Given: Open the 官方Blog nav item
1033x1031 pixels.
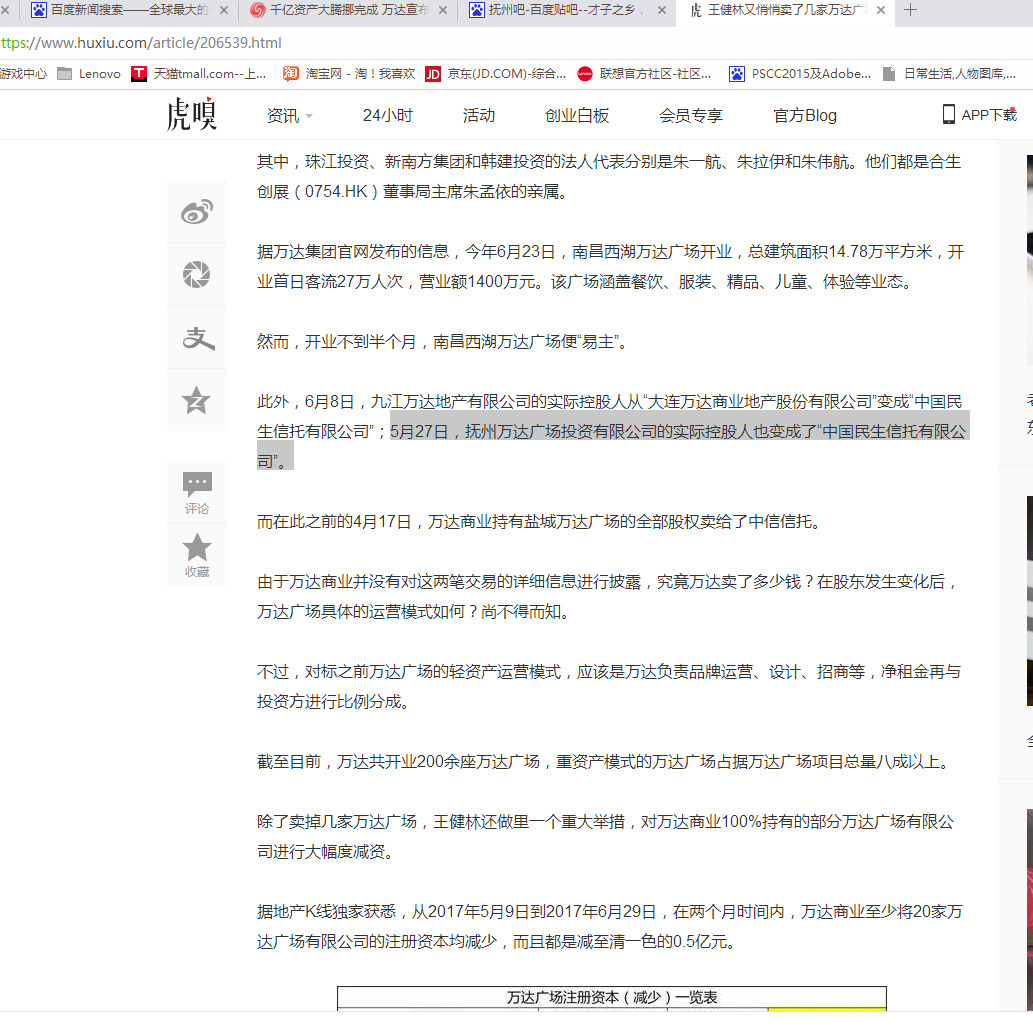Looking at the screenshot, I should coord(804,115).
